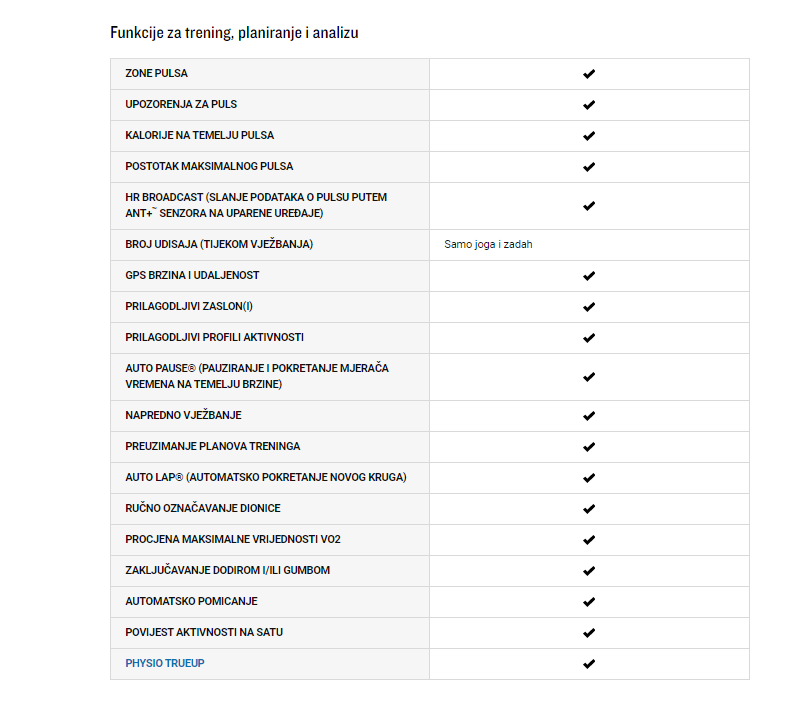
Task: Select the KALORIJE NA TEMELJU PULSA checkmark
Action: 589,136
